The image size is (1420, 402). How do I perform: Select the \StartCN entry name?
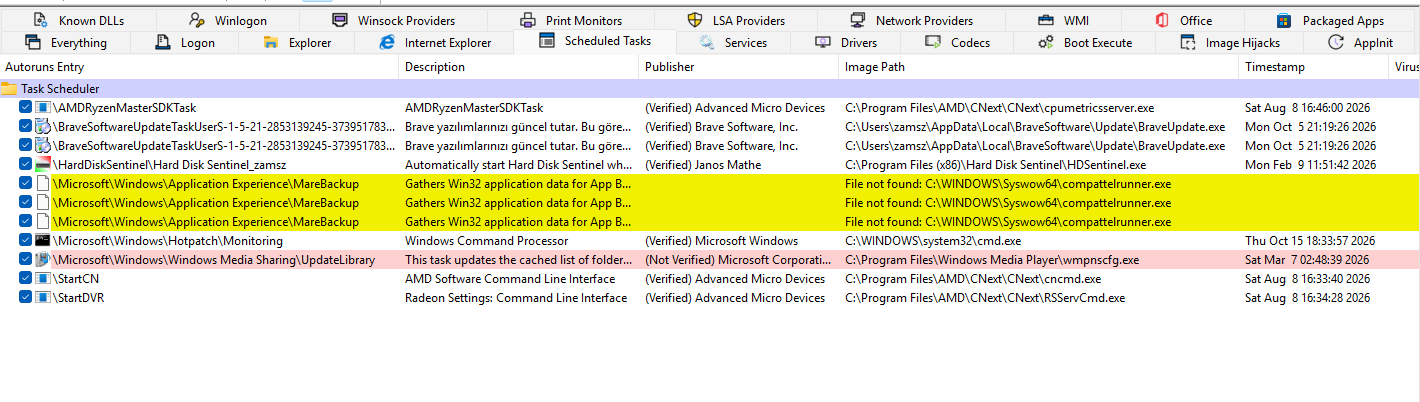click(76, 279)
